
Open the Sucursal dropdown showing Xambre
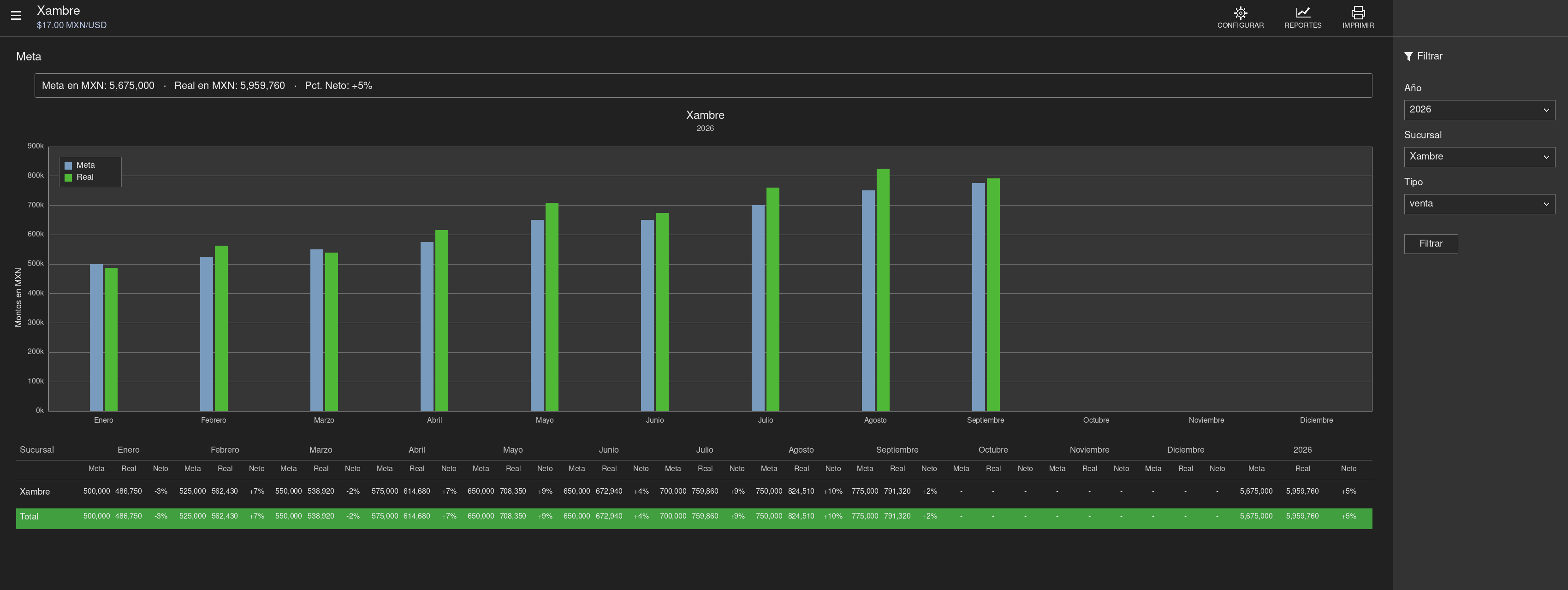tap(1479, 157)
